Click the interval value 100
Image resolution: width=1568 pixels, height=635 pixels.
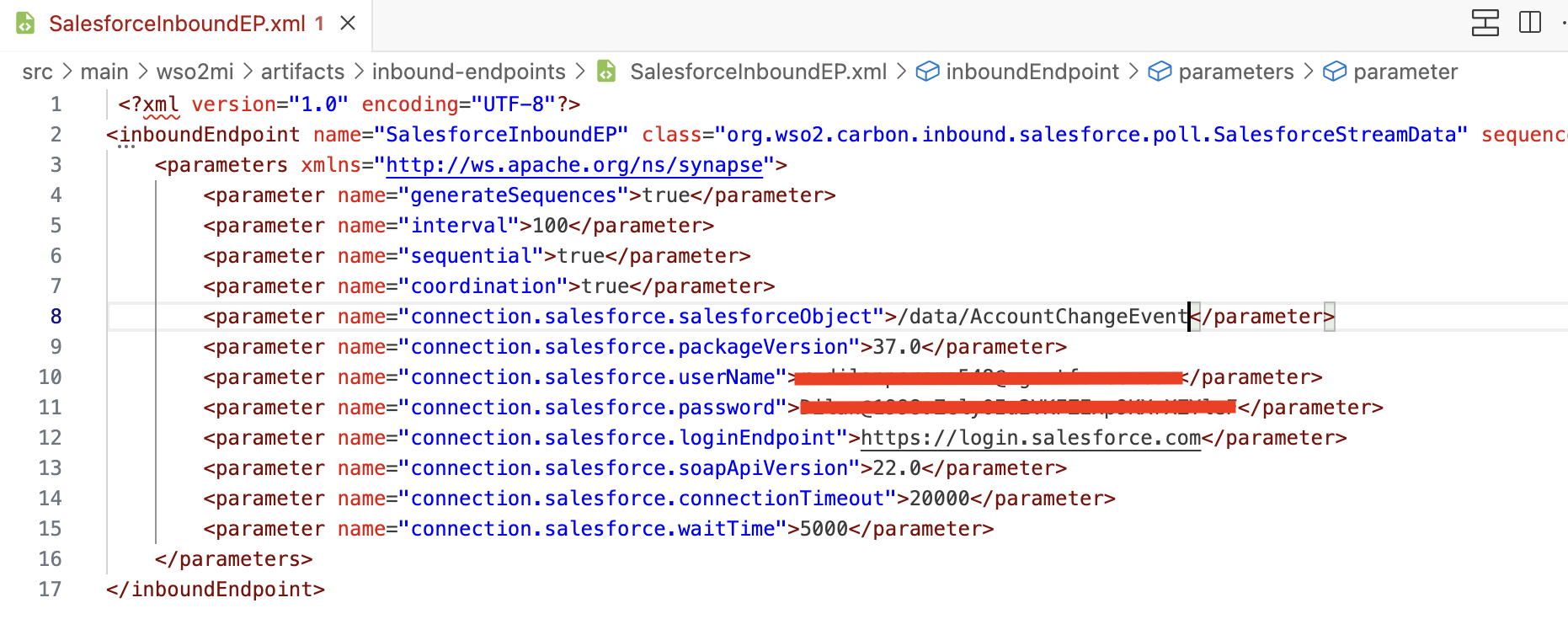tap(551, 226)
